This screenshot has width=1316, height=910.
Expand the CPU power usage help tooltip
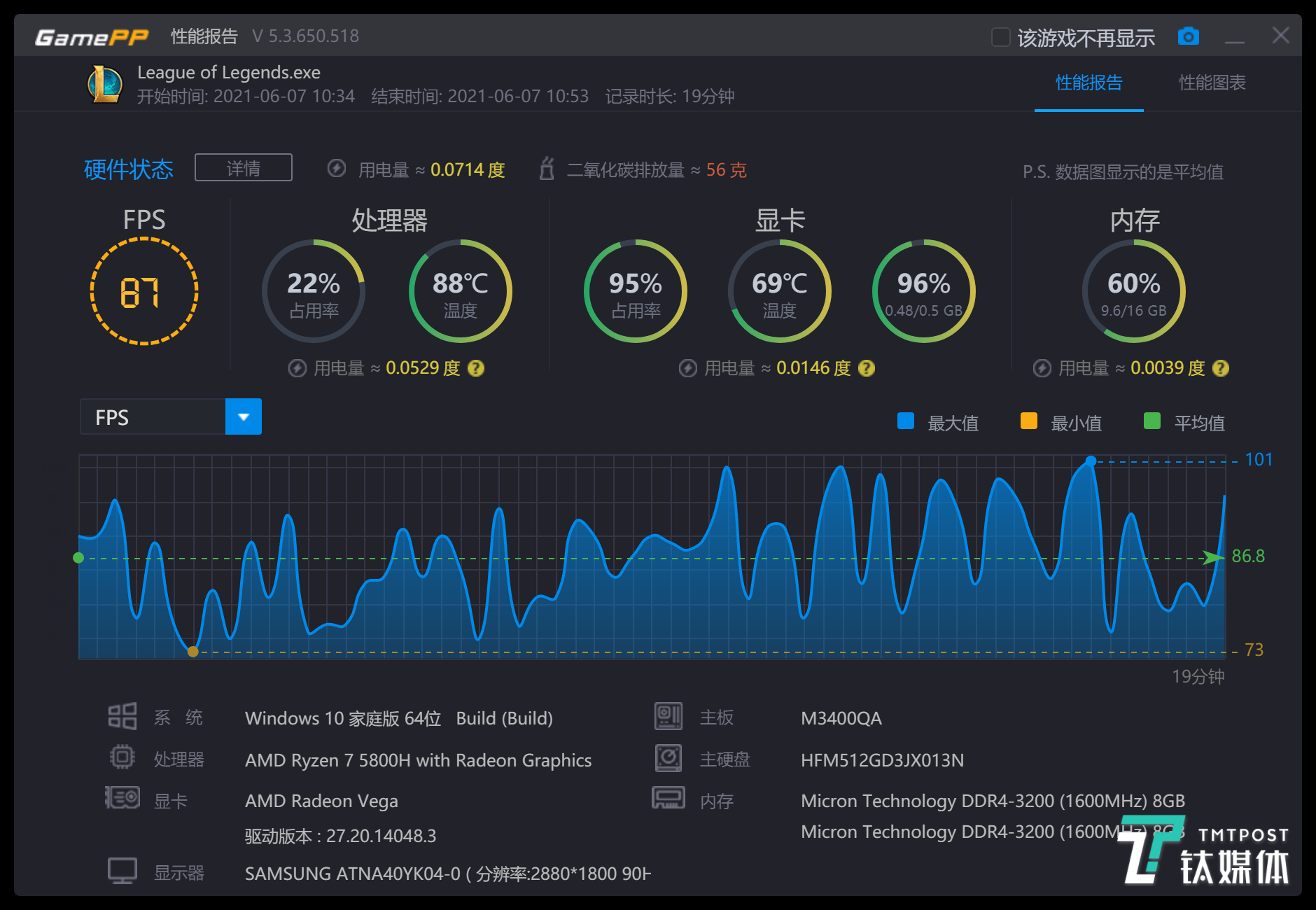point(477,367)
